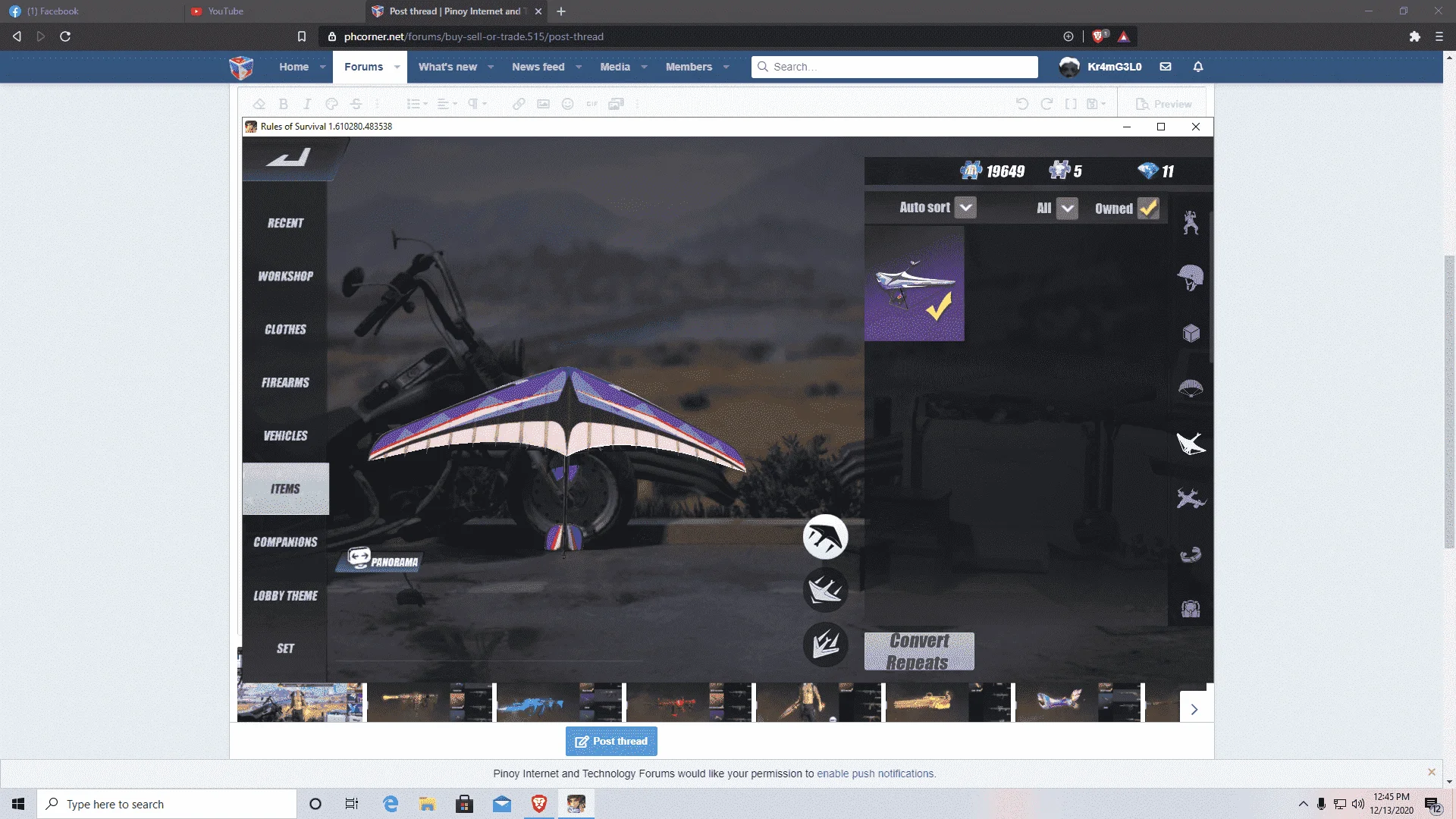The height and width of the screenshot is (819, 1456).
Task: Toggle the Owned checkbox
Action: [1148, 208]
